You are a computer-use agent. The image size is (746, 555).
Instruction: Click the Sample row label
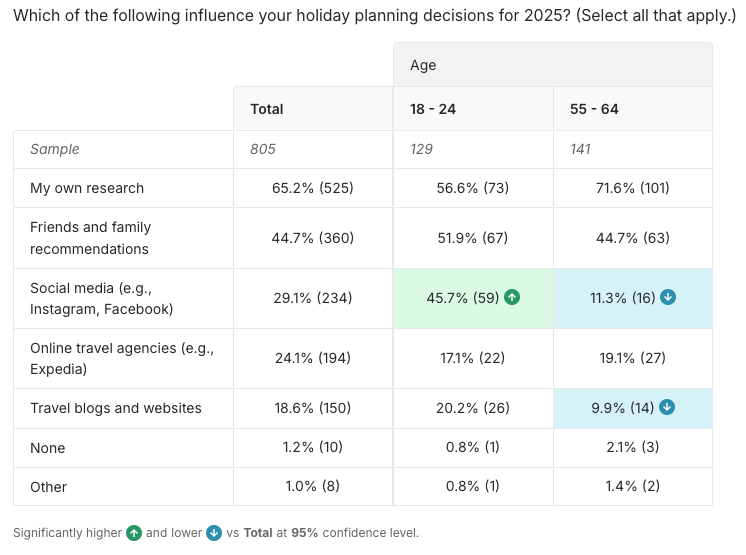55,149
